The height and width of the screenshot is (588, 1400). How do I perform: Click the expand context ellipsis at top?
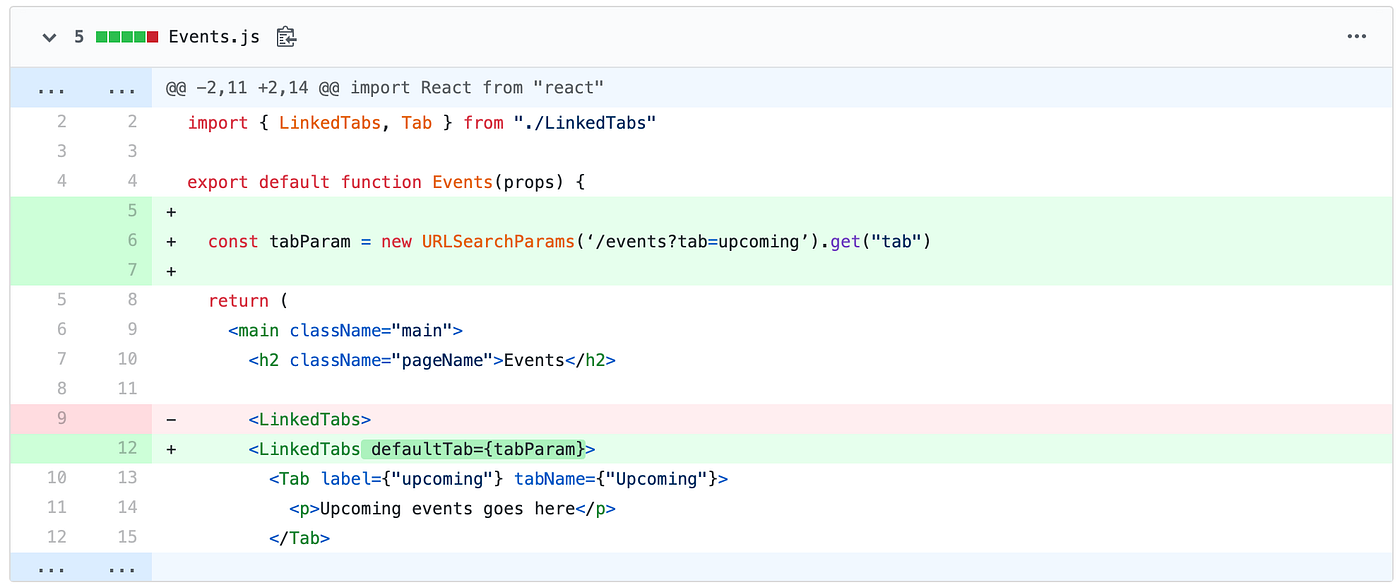pyautogui.click(x=50, y=88)
